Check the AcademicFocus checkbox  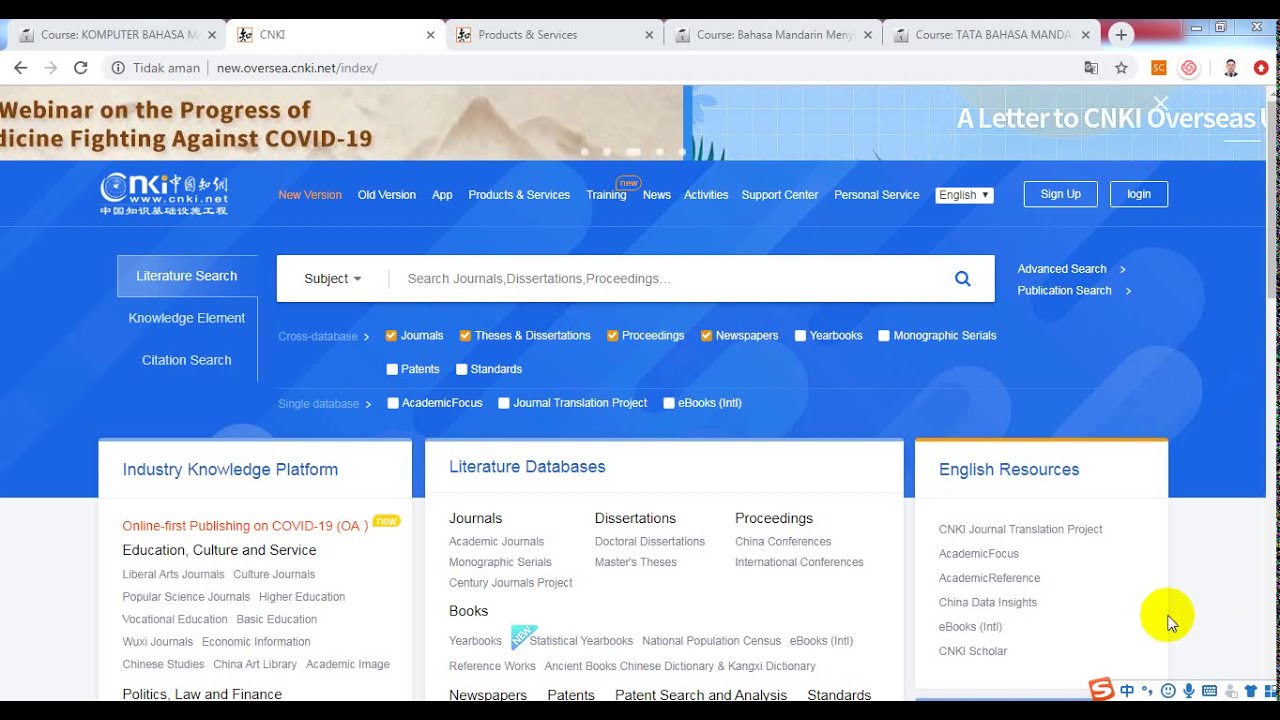pos(393,403)
